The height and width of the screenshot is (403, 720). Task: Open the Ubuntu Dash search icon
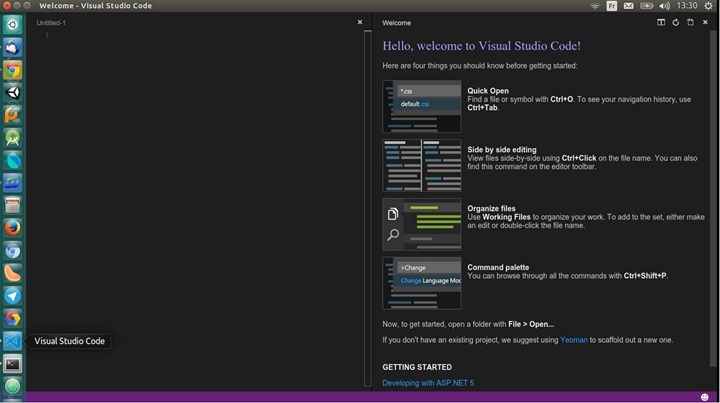[12, 25]
